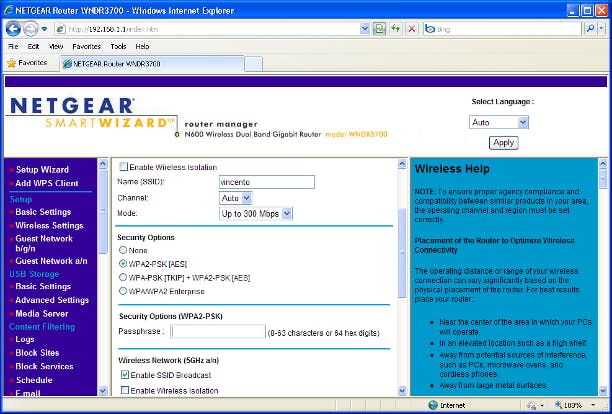Click sidebar scrollbar down arrow
Image resolution: width=612 pixels, height=414 pixels.
point(103,390)
